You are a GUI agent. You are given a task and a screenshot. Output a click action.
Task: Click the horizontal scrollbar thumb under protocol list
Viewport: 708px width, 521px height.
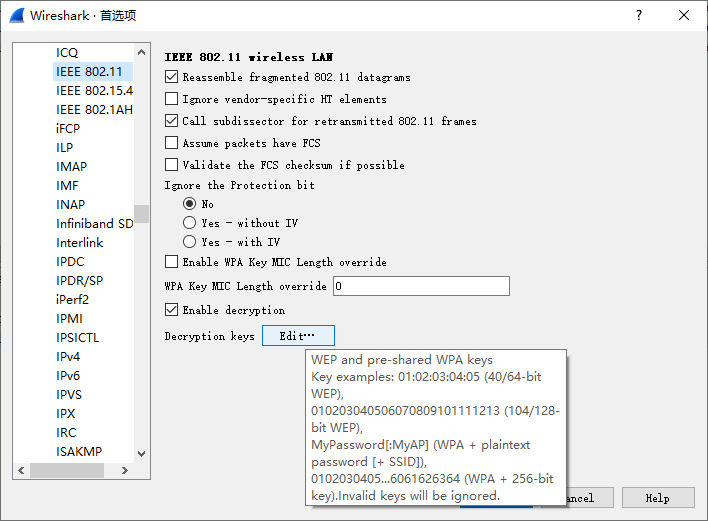point(67,470)
